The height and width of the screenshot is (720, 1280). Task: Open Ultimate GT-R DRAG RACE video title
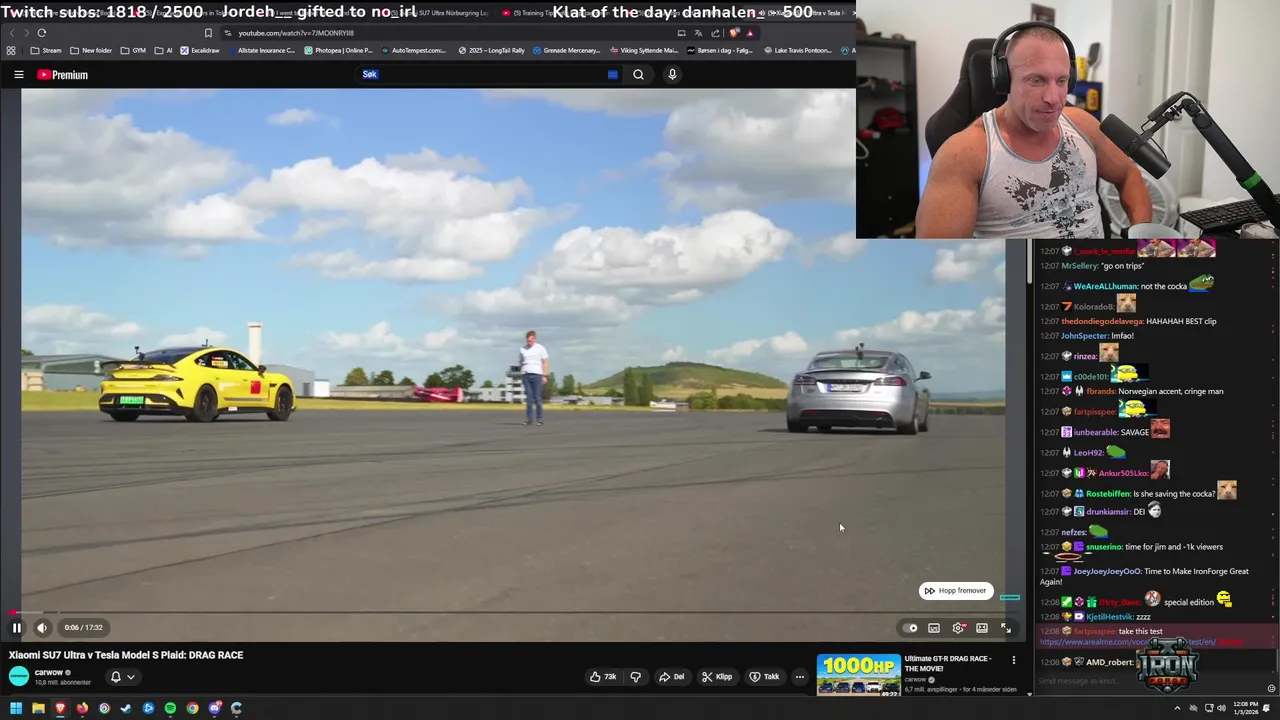[x=947, y=665]
